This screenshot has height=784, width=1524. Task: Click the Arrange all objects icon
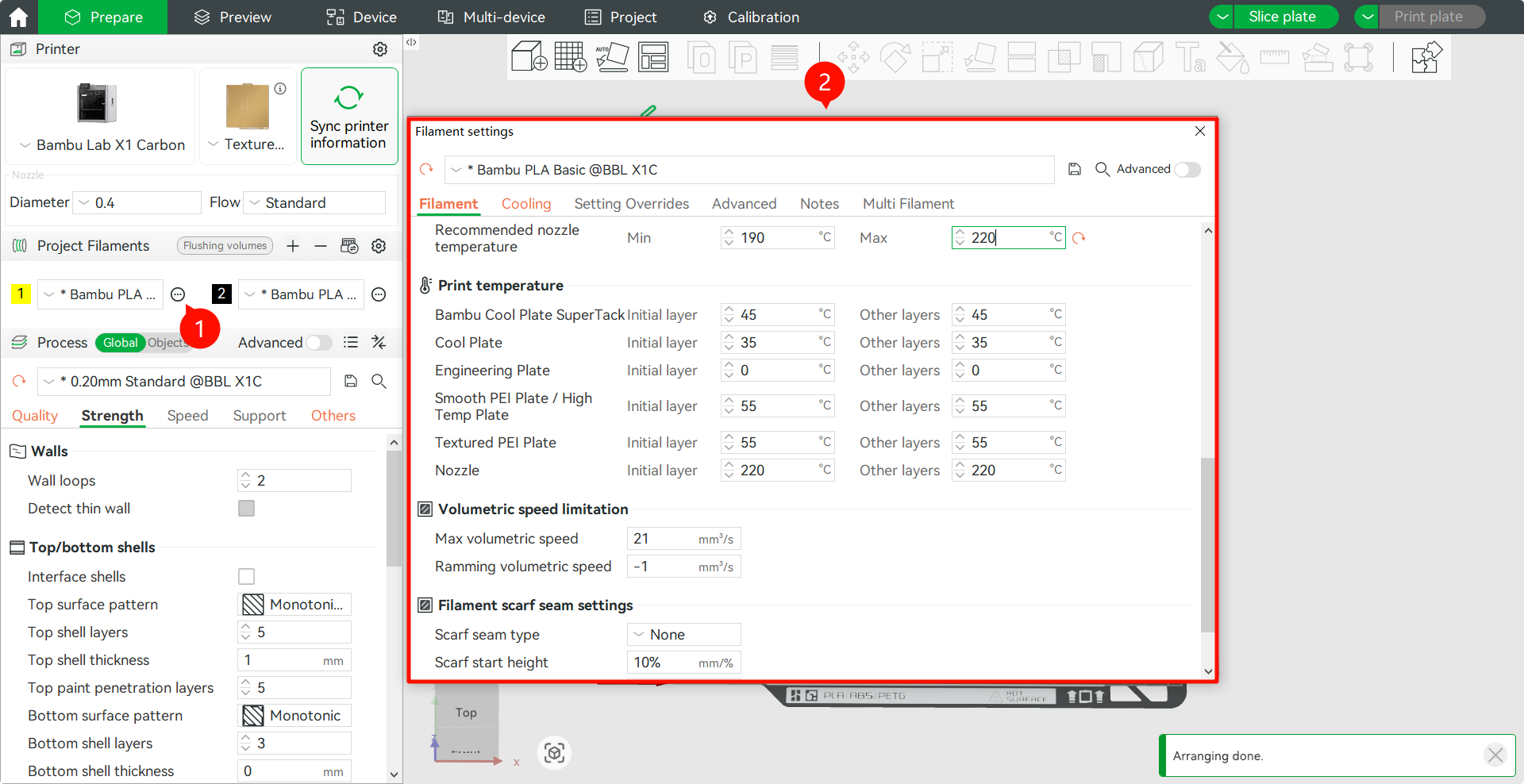pos(653,57)
